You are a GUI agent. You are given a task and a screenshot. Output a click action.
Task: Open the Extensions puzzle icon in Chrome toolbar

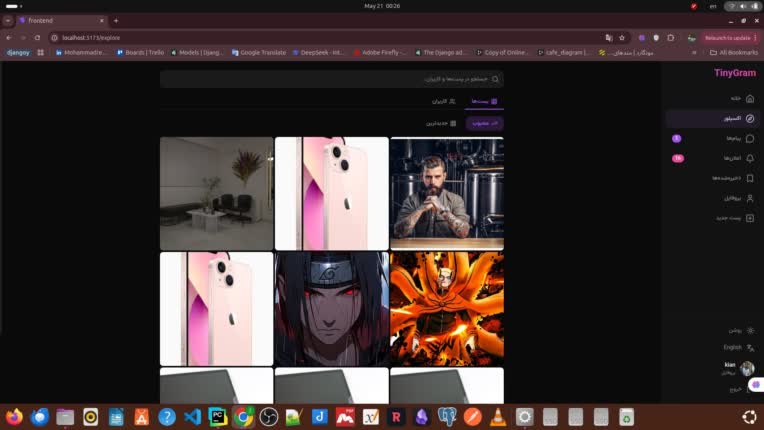click(670, 37)
